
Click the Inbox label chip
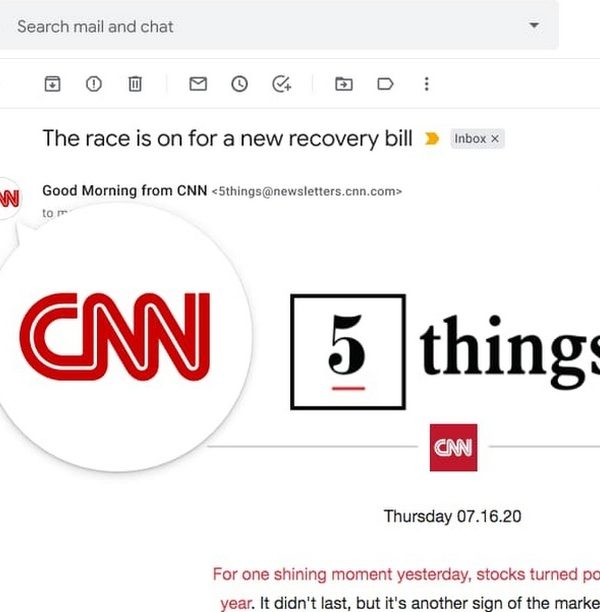point(470,139)
